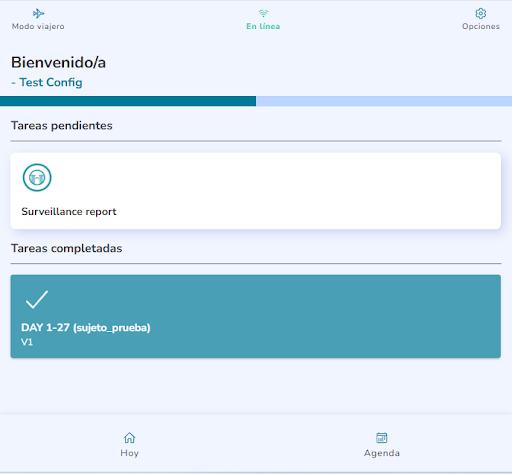This screenshot has width=512, height=474.
Task: Click the task progress bar
Action: point(256,101)
